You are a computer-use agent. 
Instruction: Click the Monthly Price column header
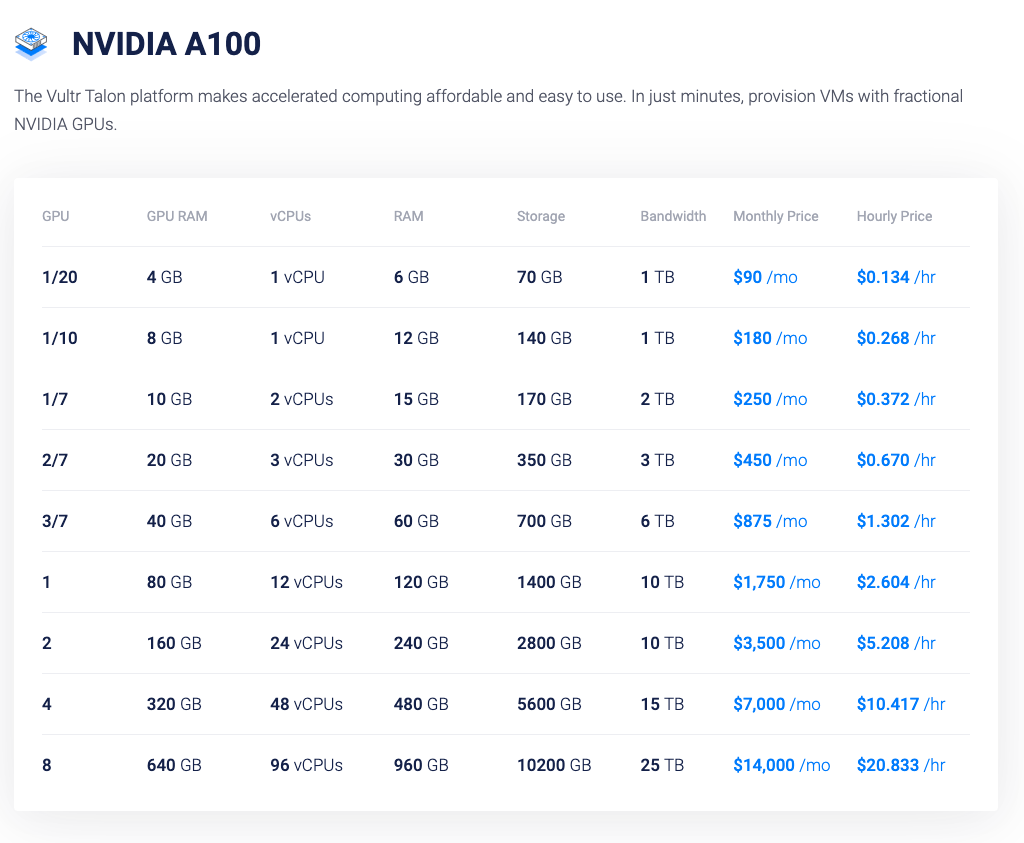(x=775, y=216)
